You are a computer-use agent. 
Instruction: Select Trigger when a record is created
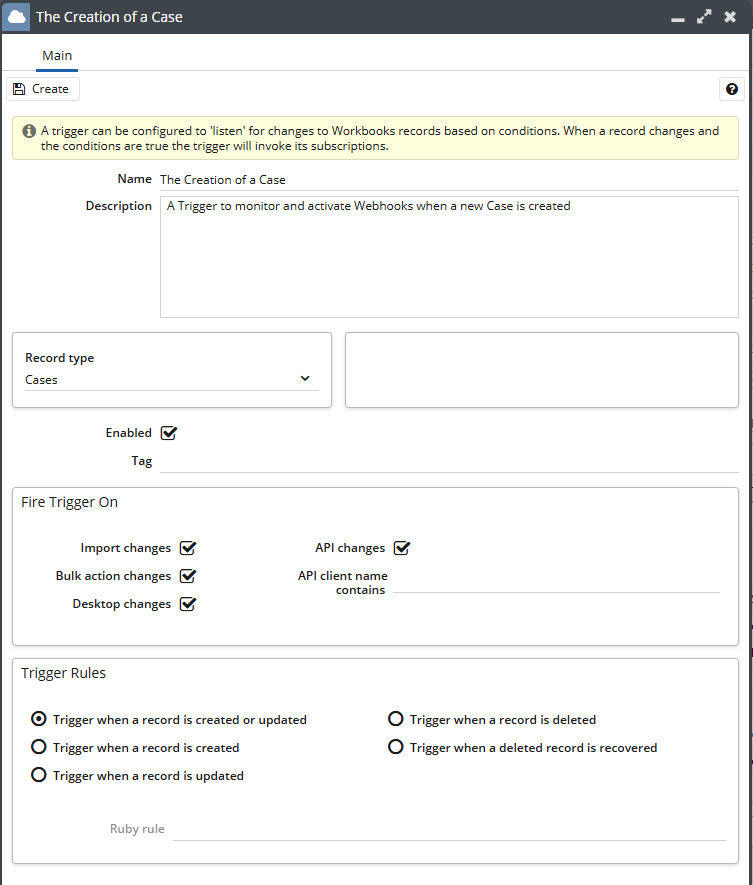[39, 747]
